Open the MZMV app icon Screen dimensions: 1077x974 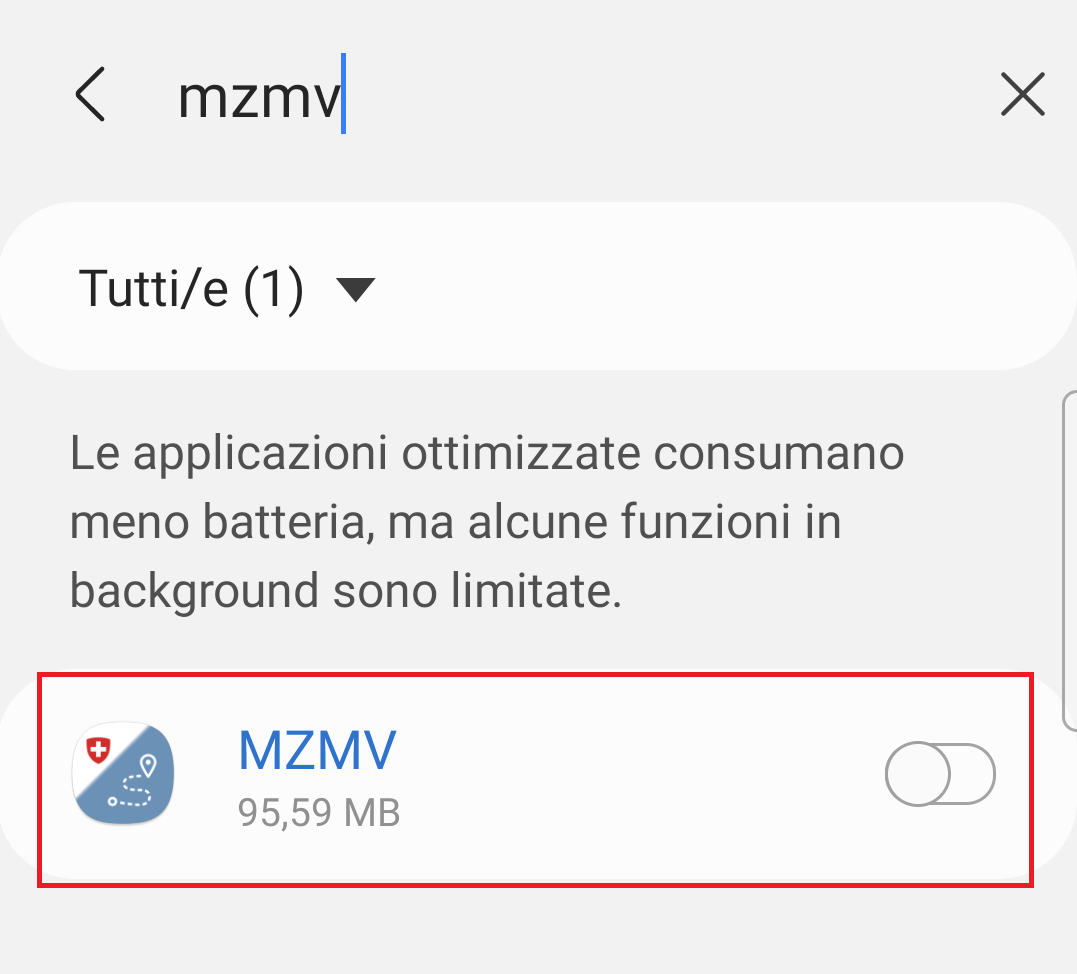(x=123, y=773)
